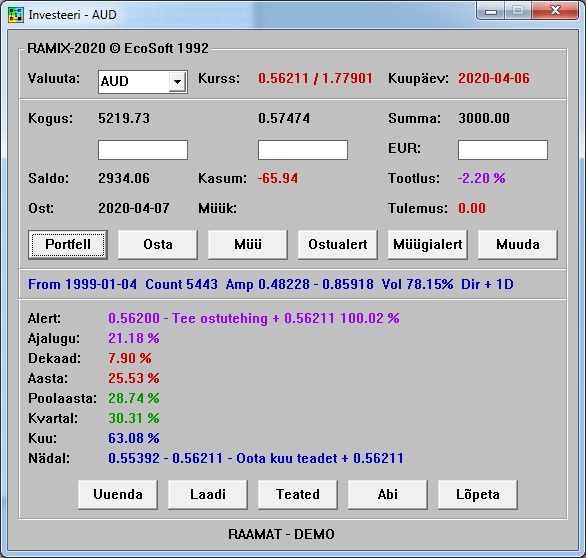Viewport: 586px width, 558px height.
Task: Open the Ostualert button
Action: 338,245
